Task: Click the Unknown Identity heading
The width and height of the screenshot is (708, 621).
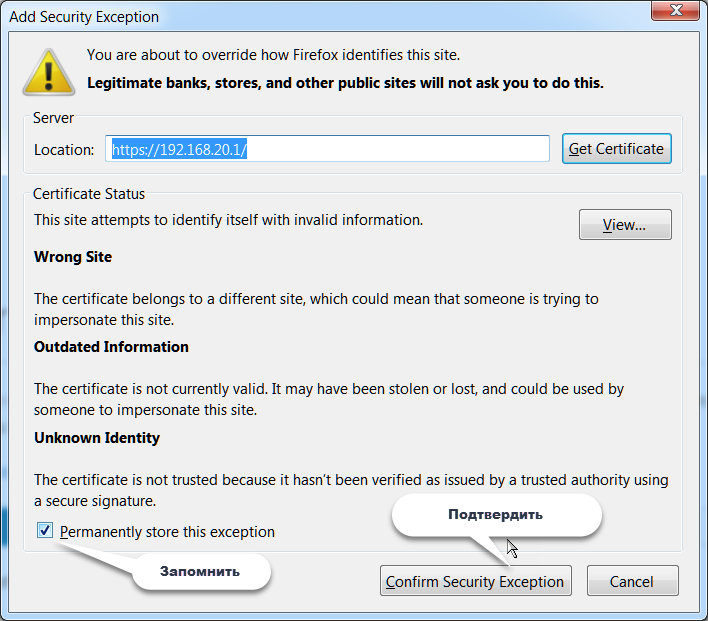Action: (97, 438)
